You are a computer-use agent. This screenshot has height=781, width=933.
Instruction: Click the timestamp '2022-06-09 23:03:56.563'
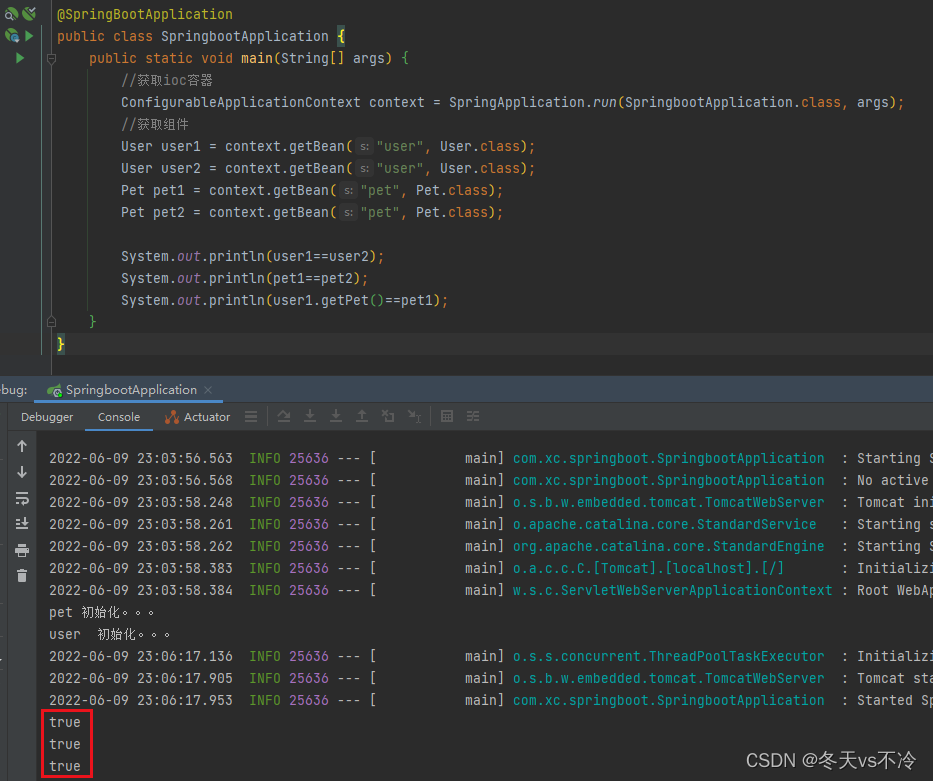pos(141,459)
